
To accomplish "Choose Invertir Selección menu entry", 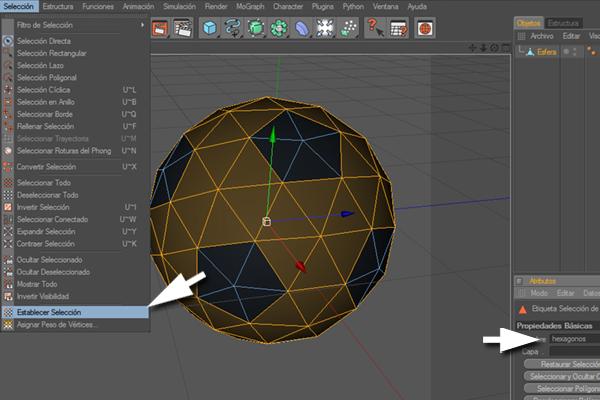I will point(75,207).
